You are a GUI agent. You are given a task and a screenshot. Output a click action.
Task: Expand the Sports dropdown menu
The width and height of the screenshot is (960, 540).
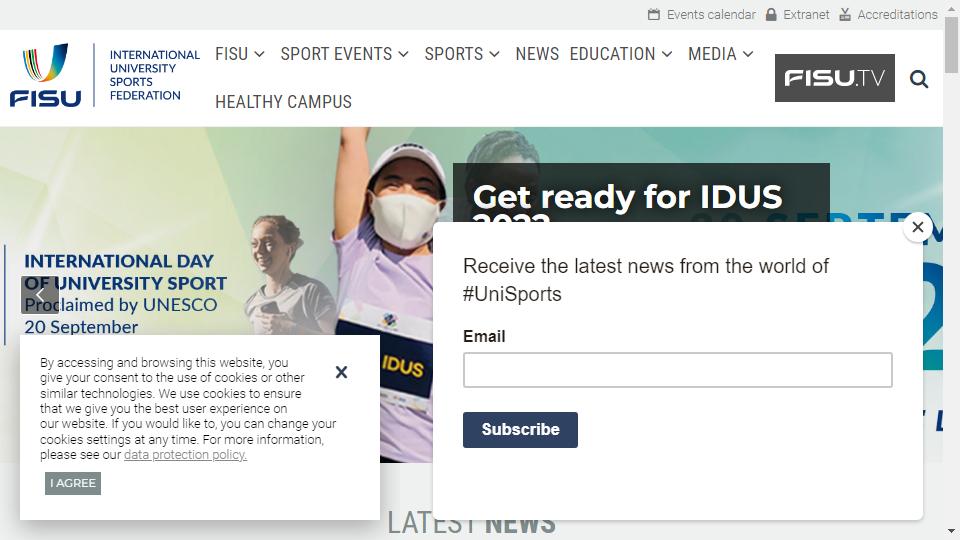click(x=462, y=54)
